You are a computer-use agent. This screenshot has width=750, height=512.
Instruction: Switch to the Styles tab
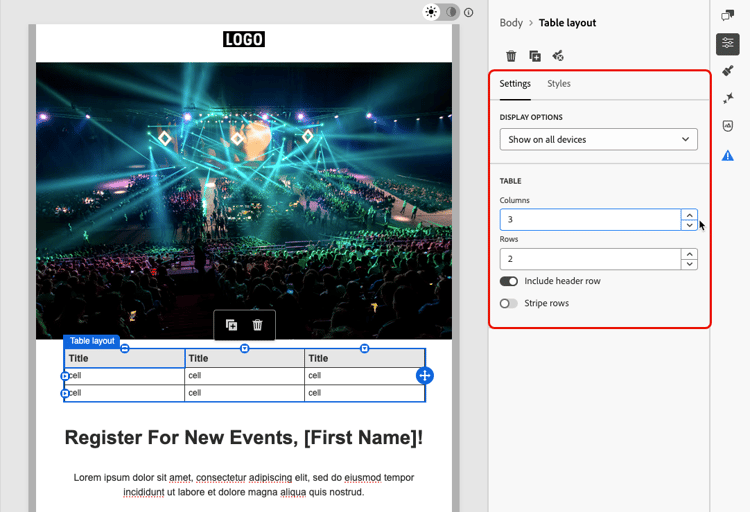[559, 84]
